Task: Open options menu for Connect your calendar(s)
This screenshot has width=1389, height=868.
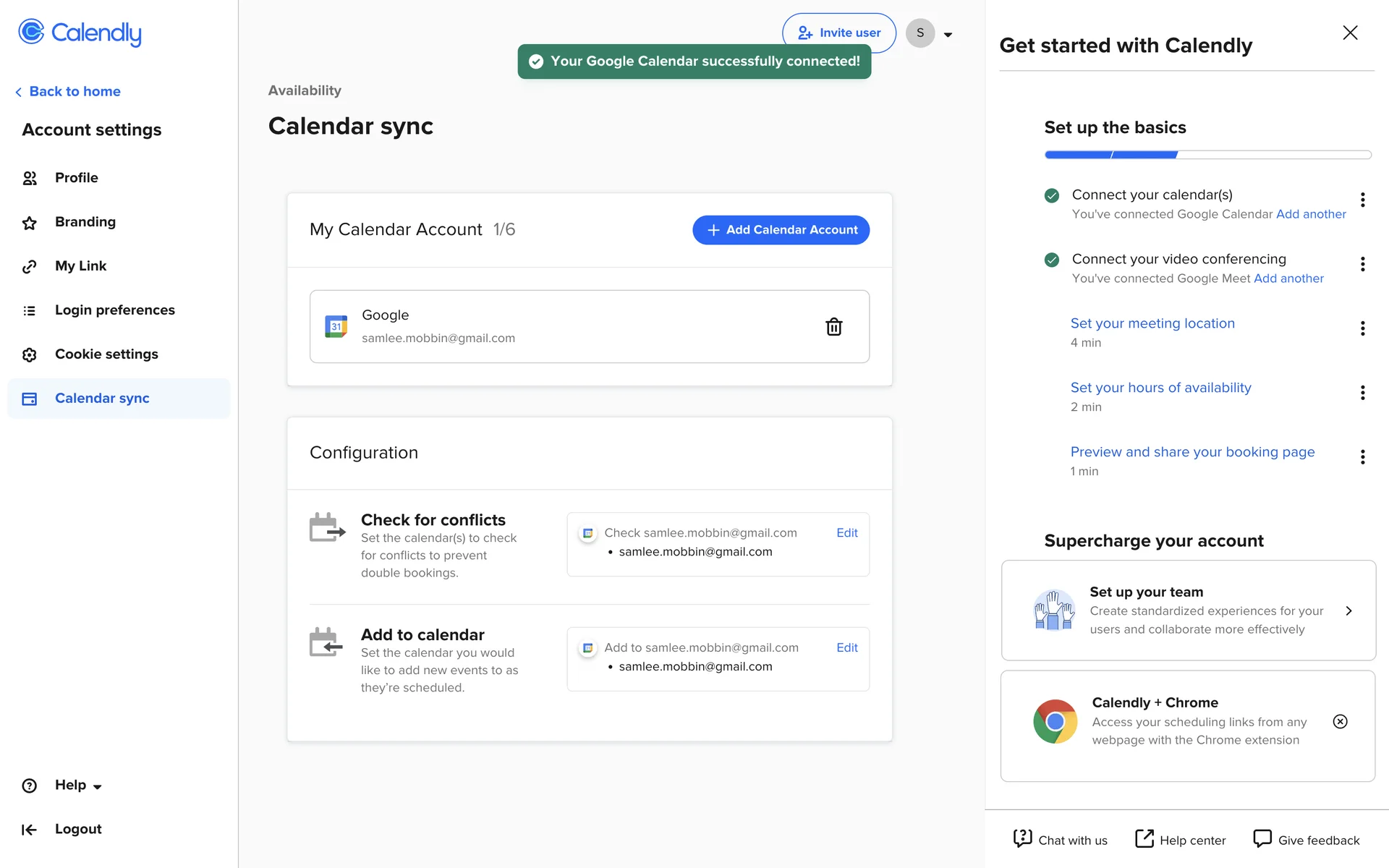Action: click(1362, 200)
